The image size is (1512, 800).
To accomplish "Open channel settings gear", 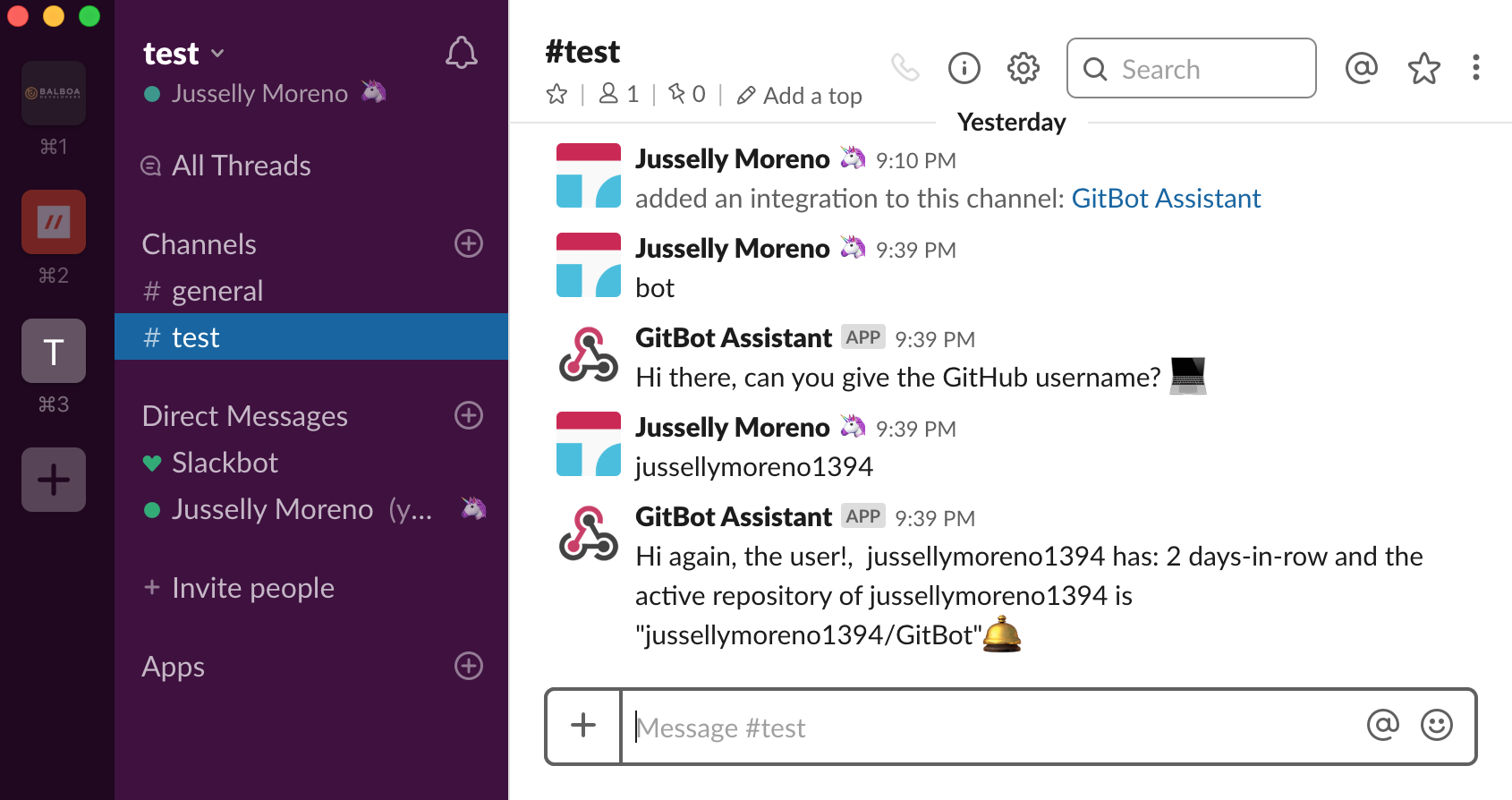I will (x=1024, y=68).
